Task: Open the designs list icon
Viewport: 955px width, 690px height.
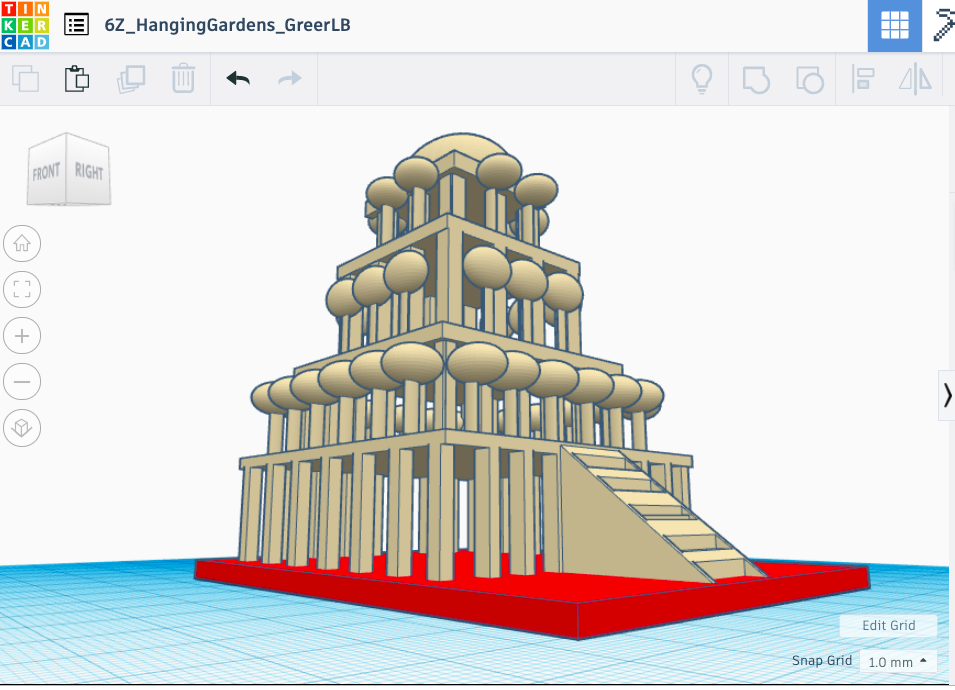Action: pyautogui.click(x=76, y=25)
